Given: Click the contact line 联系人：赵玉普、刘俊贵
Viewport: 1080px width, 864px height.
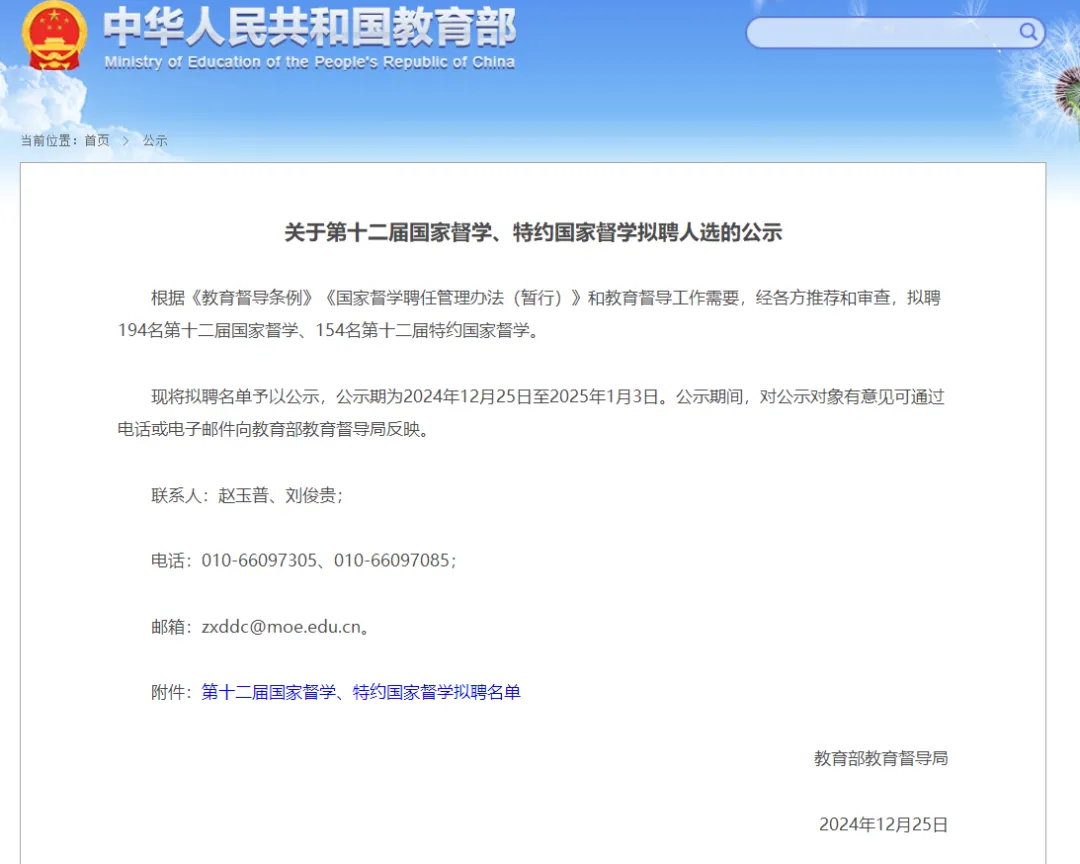Looking at the screenshot, I should [x=247, y=495].
